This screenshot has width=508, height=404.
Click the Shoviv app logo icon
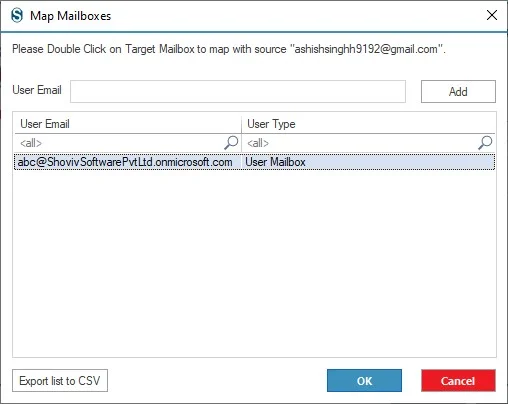pyautogui.click(x=17, y=15)
